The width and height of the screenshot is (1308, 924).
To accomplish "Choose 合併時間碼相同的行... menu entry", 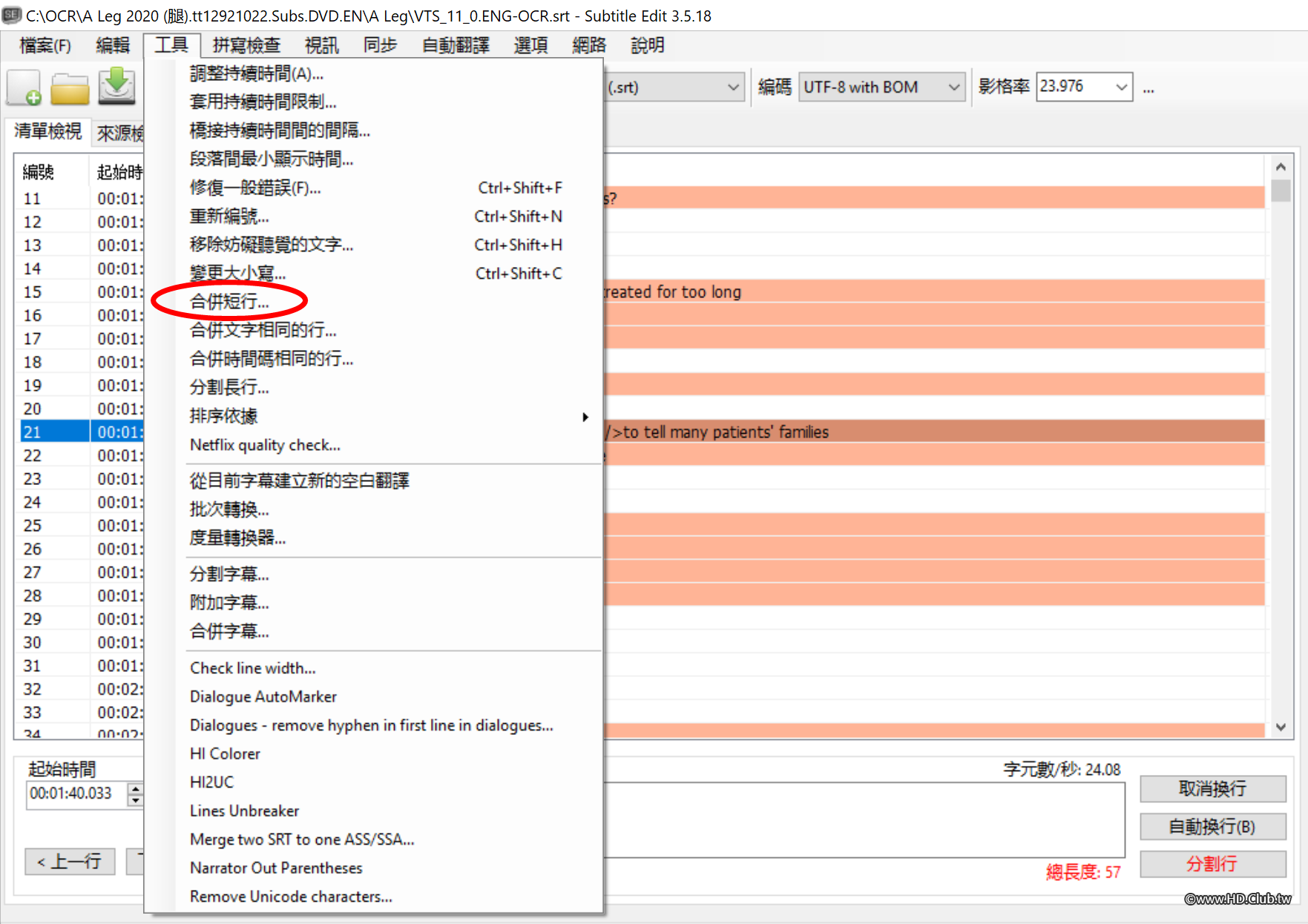I will click(x=375, y=359).
